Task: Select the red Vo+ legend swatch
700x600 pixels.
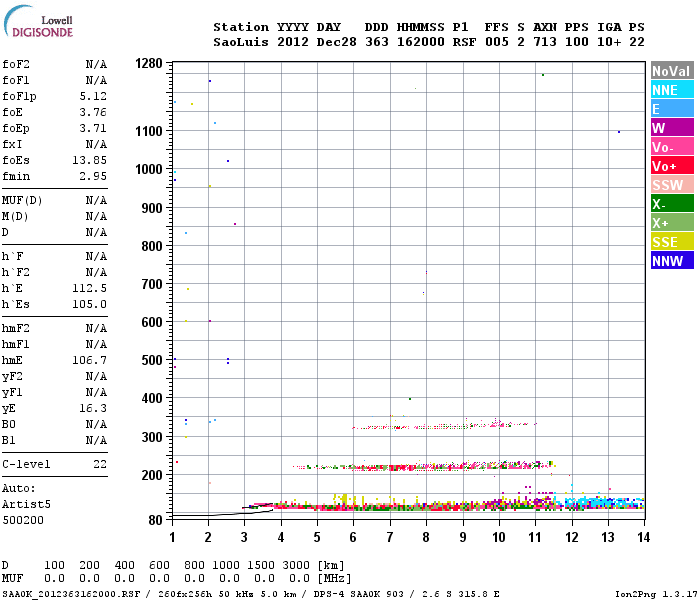Action: pyautogui.click(x=672, y=166)
